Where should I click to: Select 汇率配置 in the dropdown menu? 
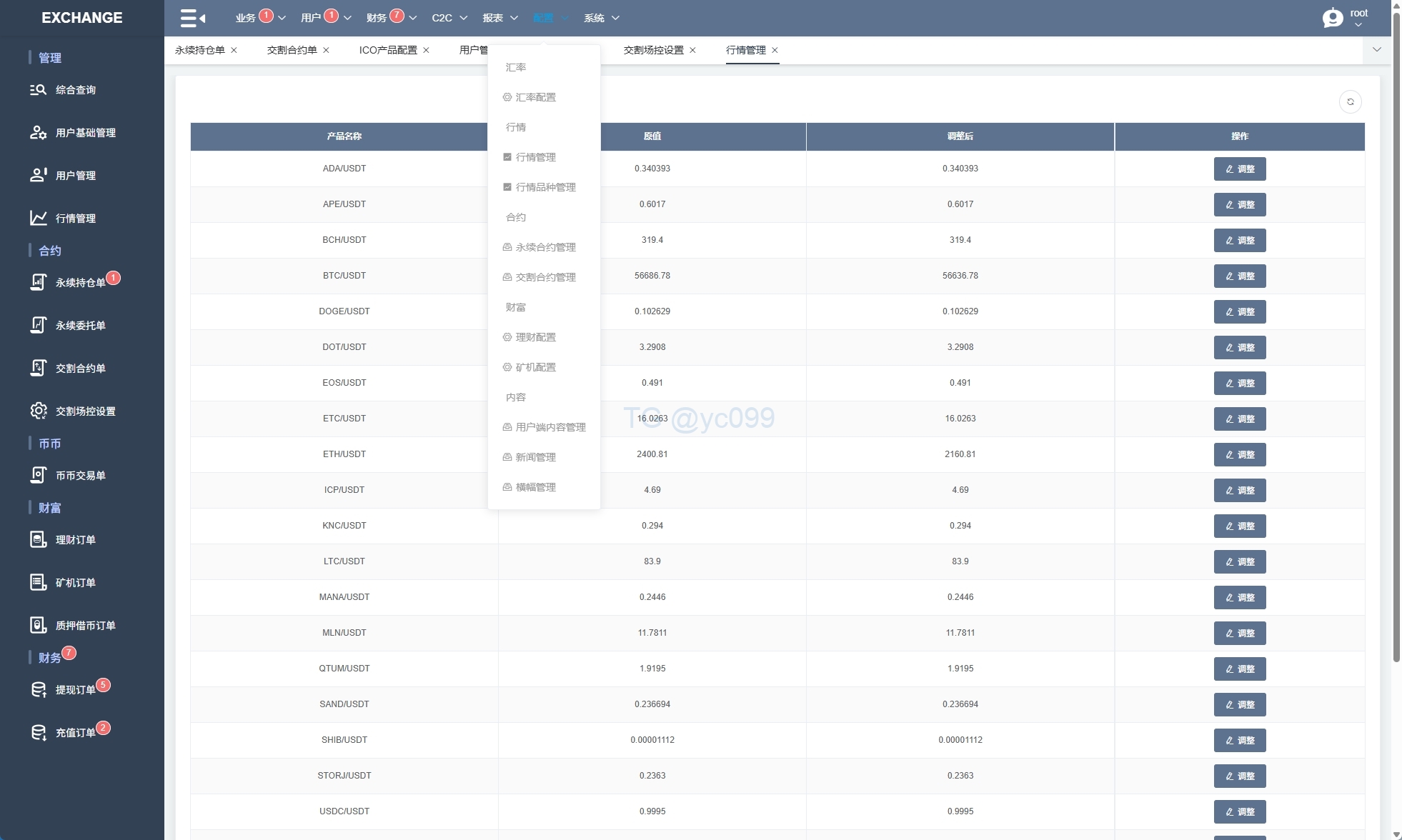pyautogui.click(x=535, y=97)
